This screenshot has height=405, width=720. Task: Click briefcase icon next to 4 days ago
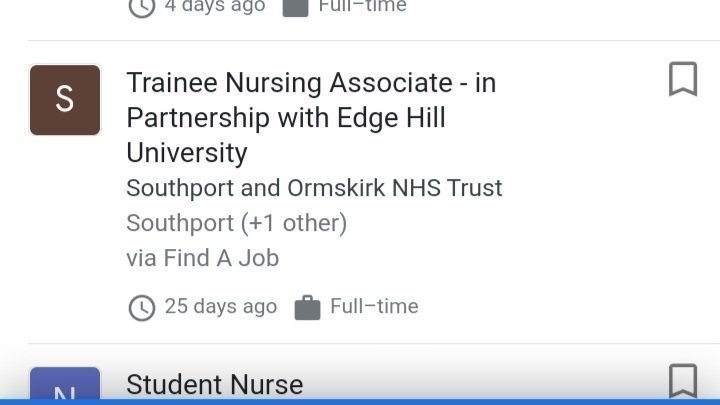(x=295, y=6)
